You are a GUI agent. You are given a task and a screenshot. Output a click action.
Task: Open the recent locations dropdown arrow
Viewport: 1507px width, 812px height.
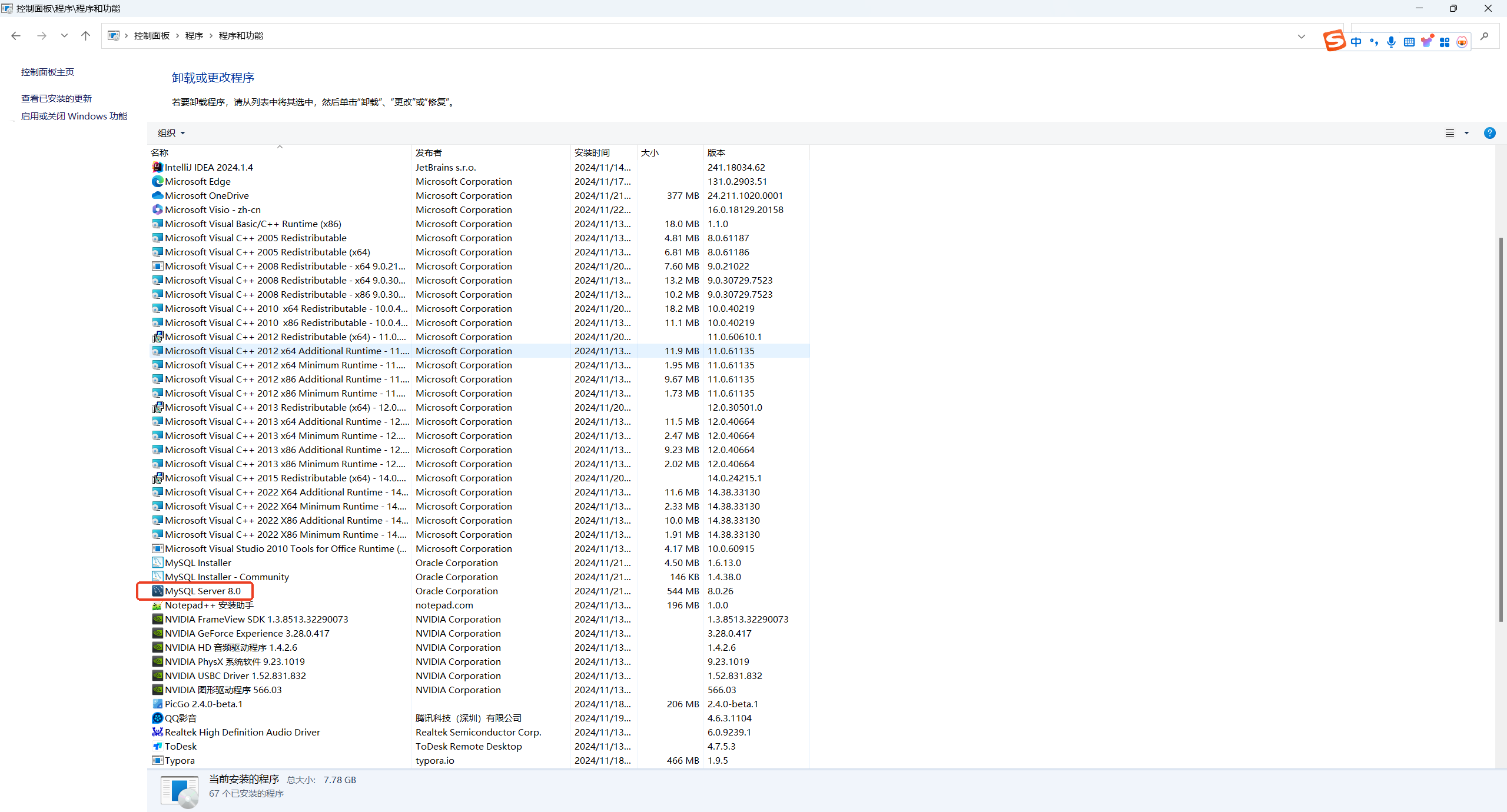[x=64, y=36]
